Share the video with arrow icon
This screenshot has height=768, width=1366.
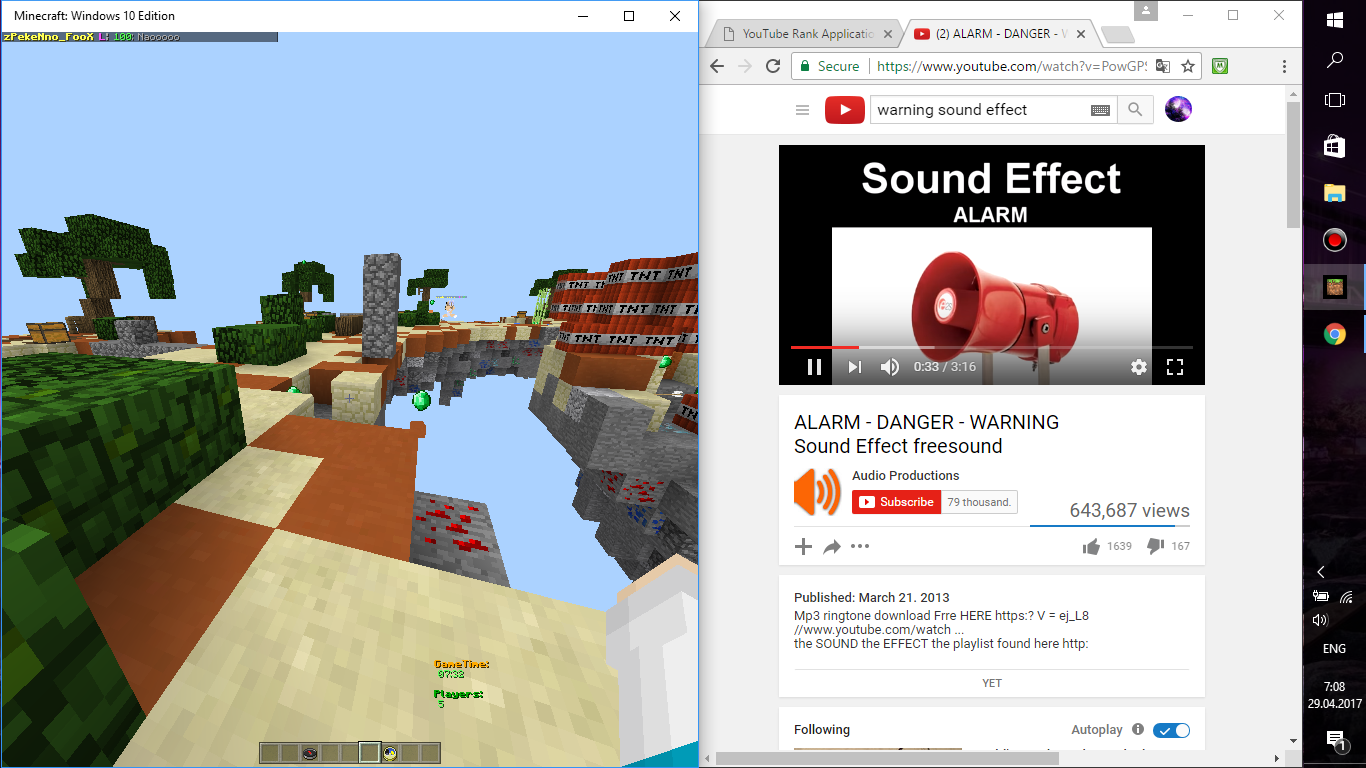click(x=832, y=546)
